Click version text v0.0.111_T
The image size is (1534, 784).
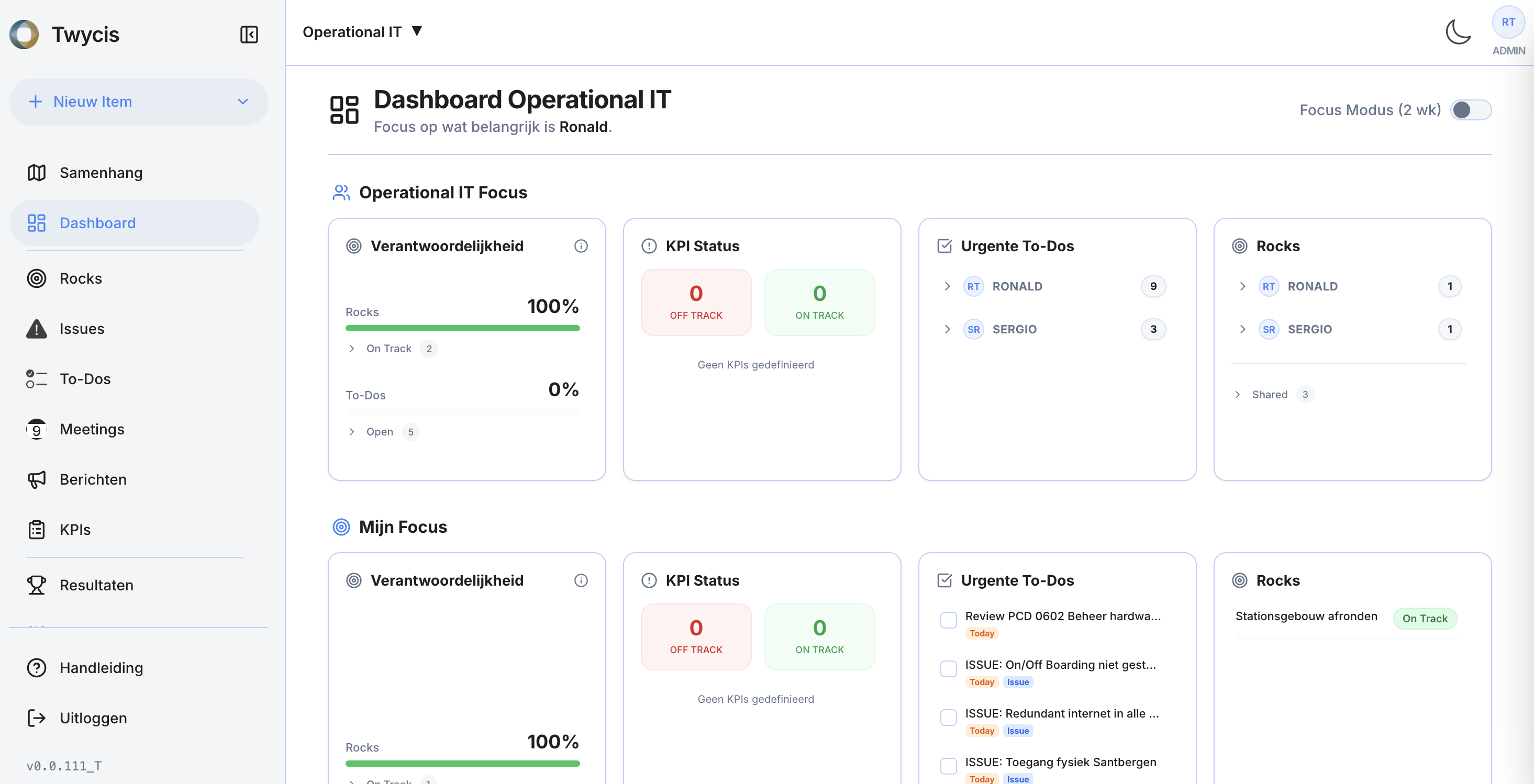[64, 766]
